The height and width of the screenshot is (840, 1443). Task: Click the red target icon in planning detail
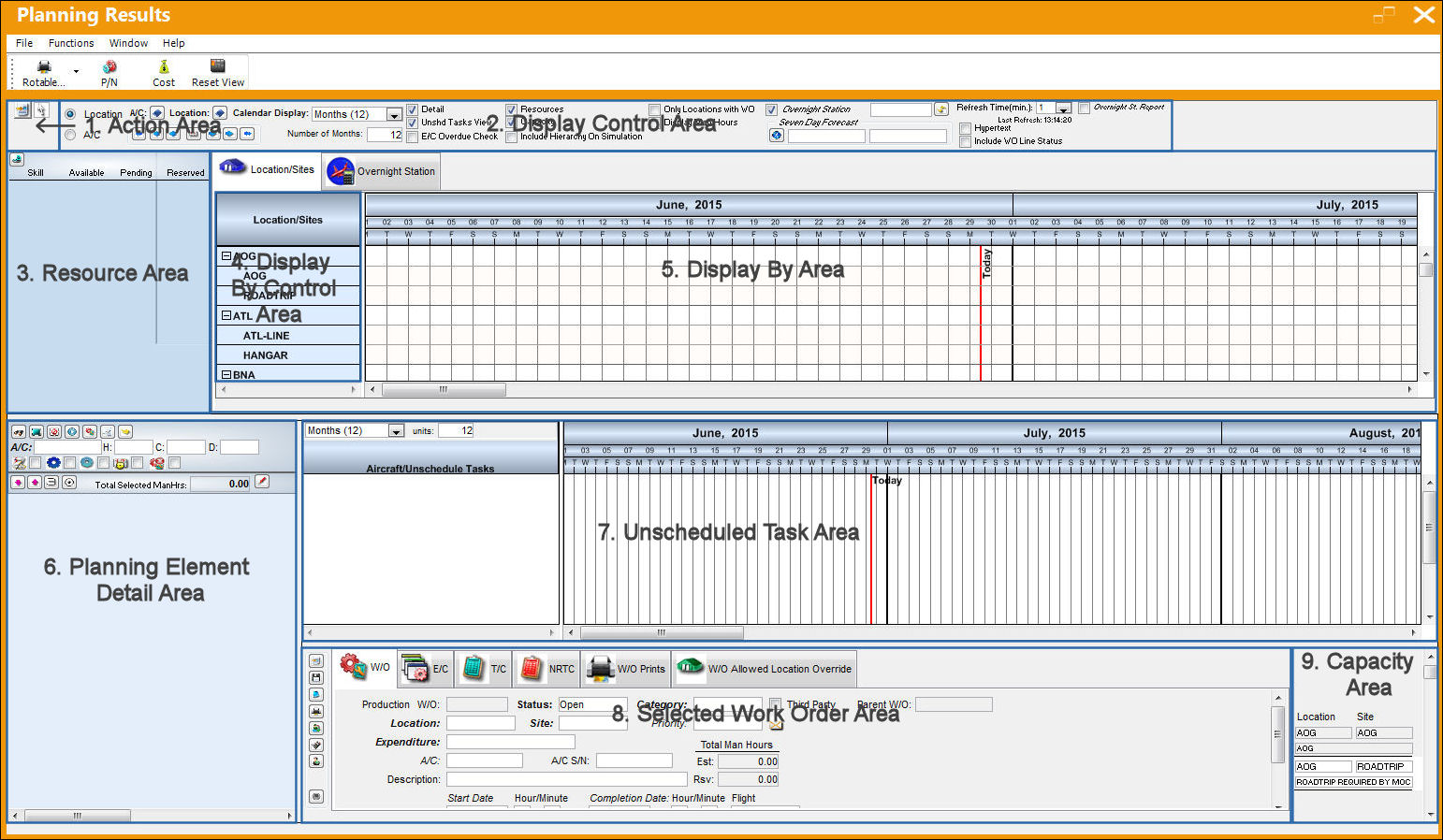(54, 431)
